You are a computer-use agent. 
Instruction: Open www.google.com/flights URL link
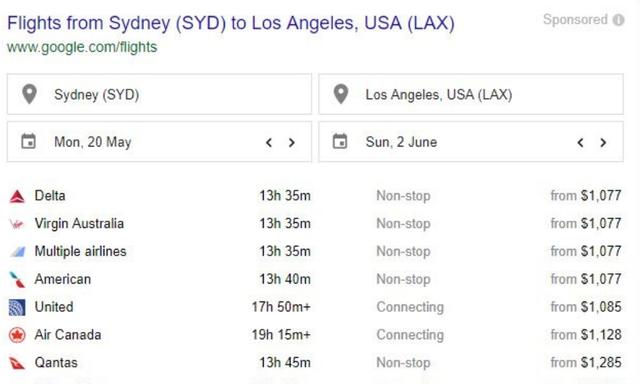[x=82, y=47]
